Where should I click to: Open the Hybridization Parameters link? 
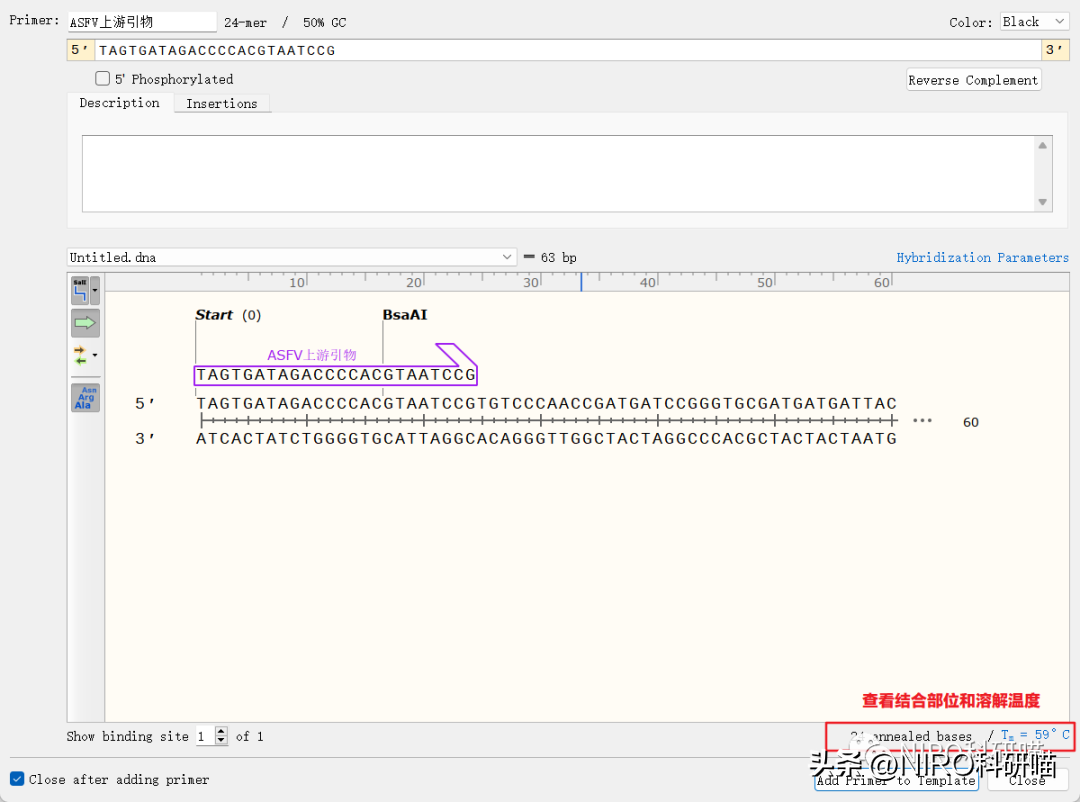[x=982, y=257]
